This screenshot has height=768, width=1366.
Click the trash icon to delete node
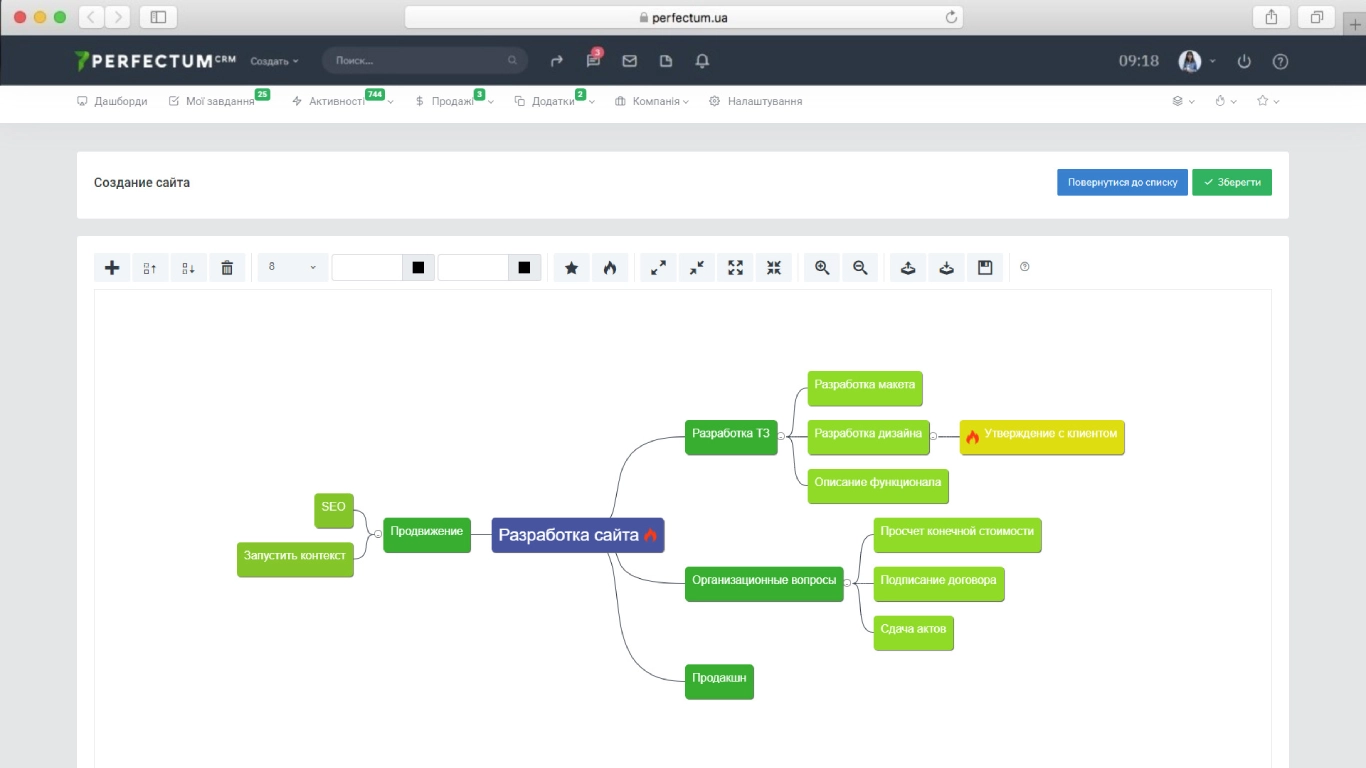point(227,267)
